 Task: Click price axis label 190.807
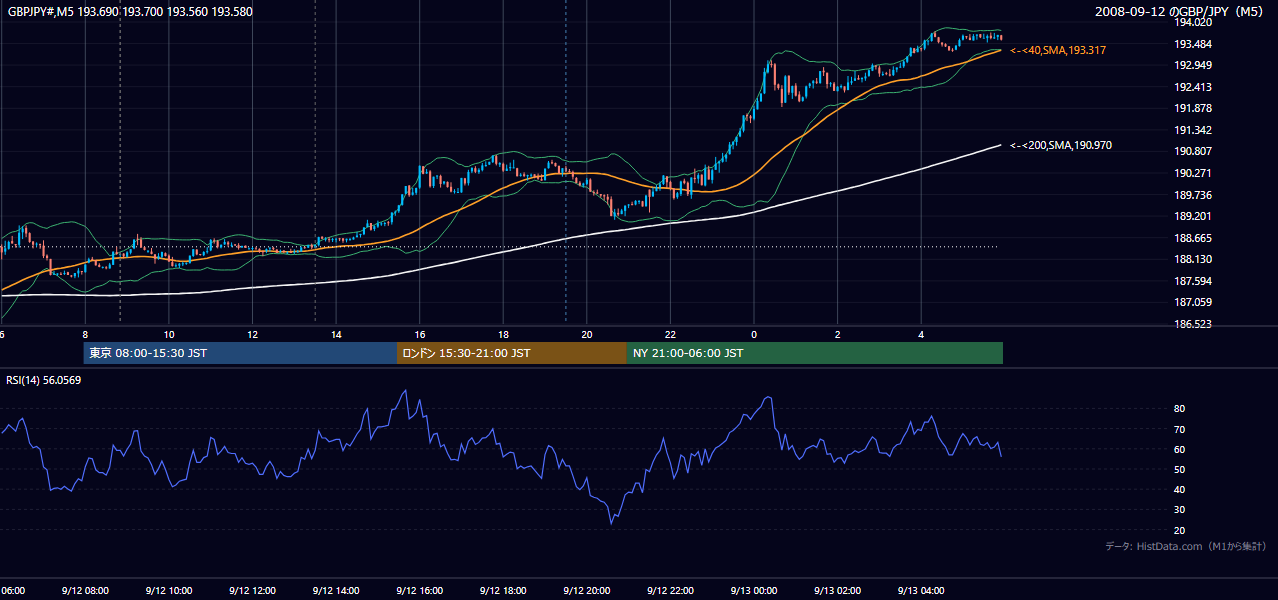pos(1193,152)
